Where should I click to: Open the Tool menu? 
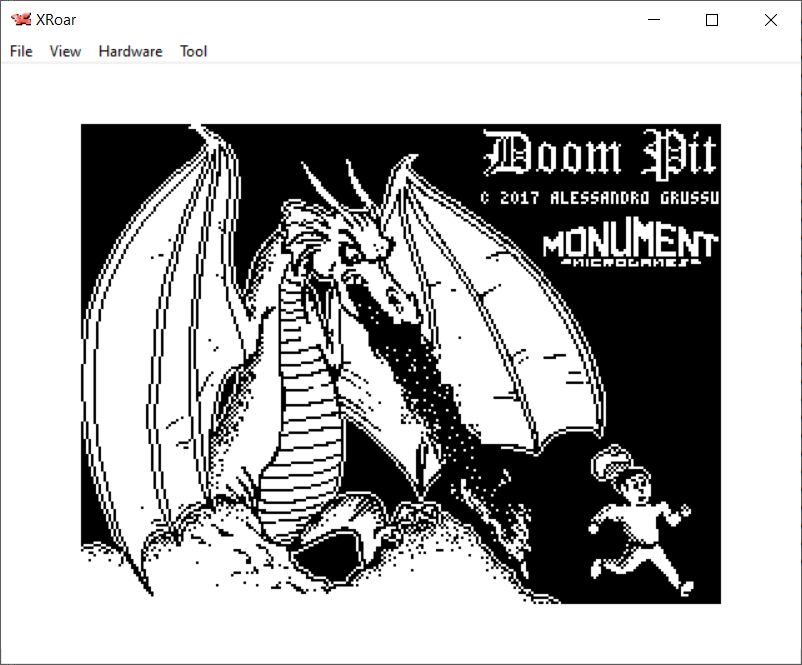(193, 51)
